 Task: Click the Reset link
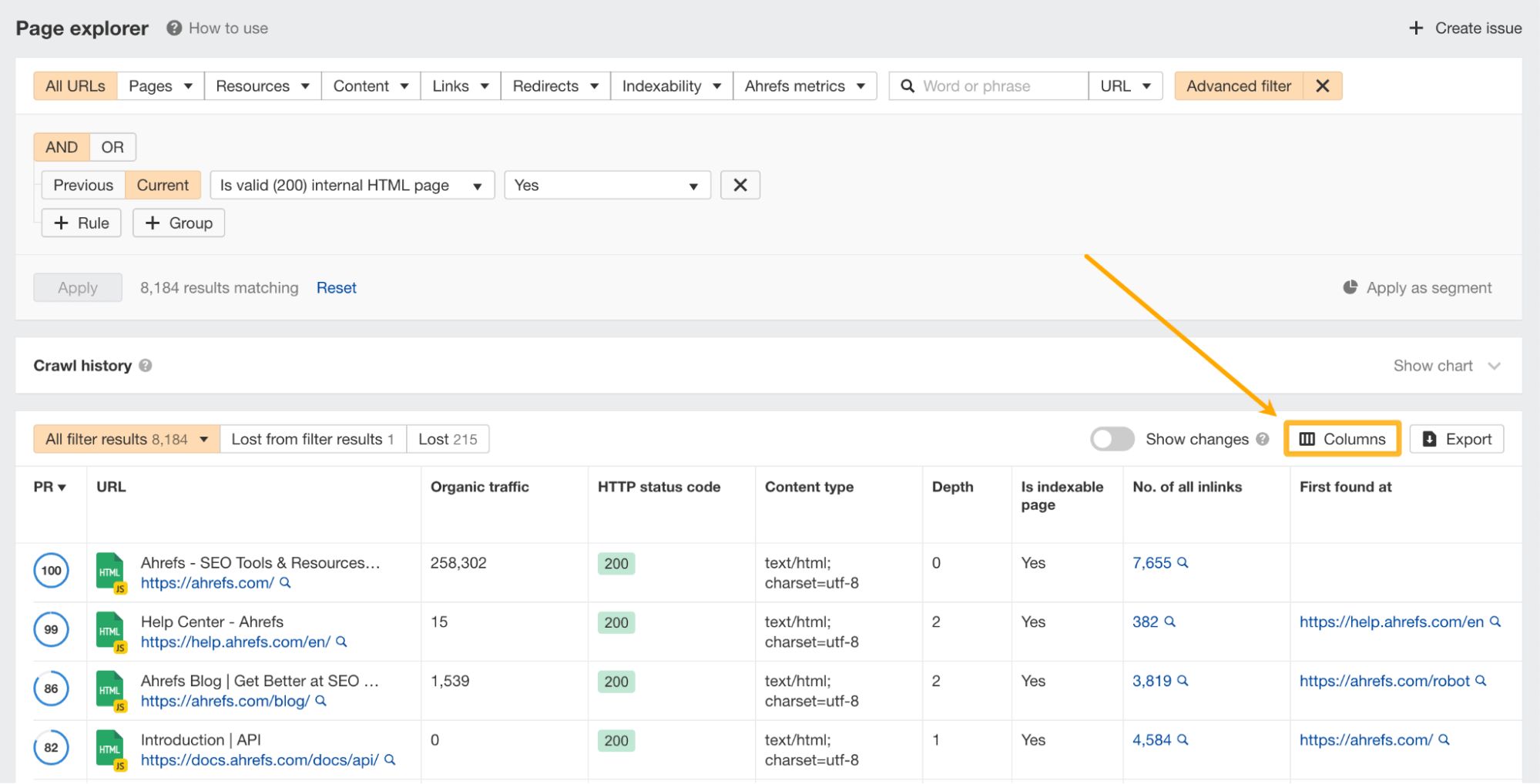(337, 287)
